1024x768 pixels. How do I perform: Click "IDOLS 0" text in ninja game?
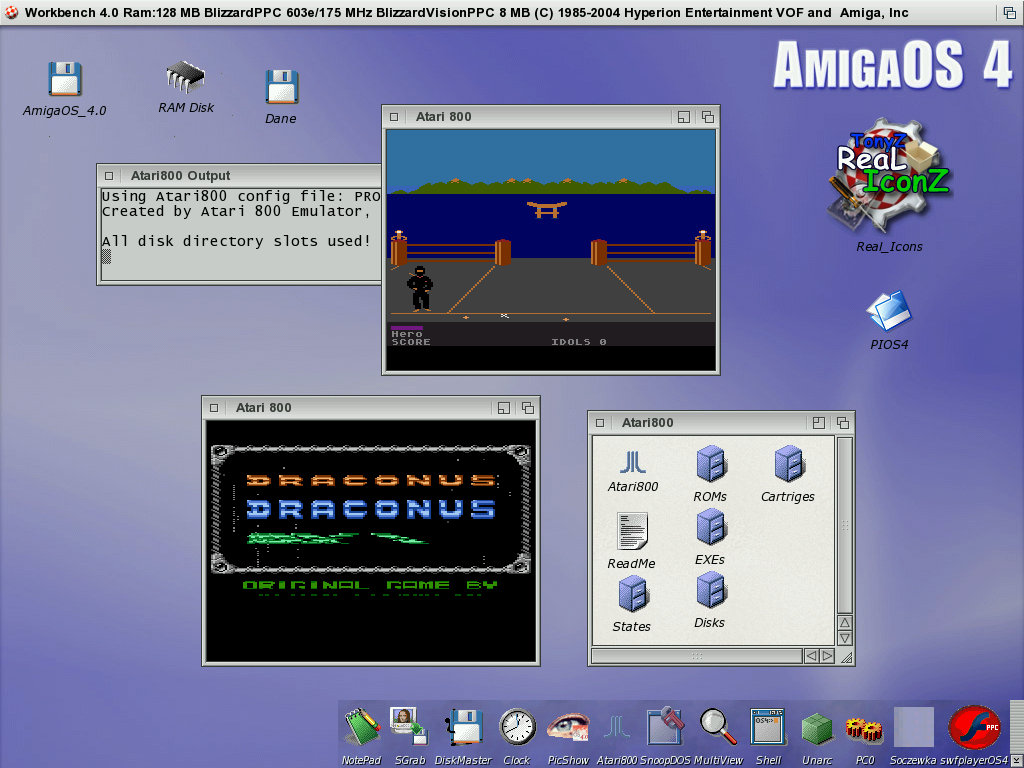(579, 342)
